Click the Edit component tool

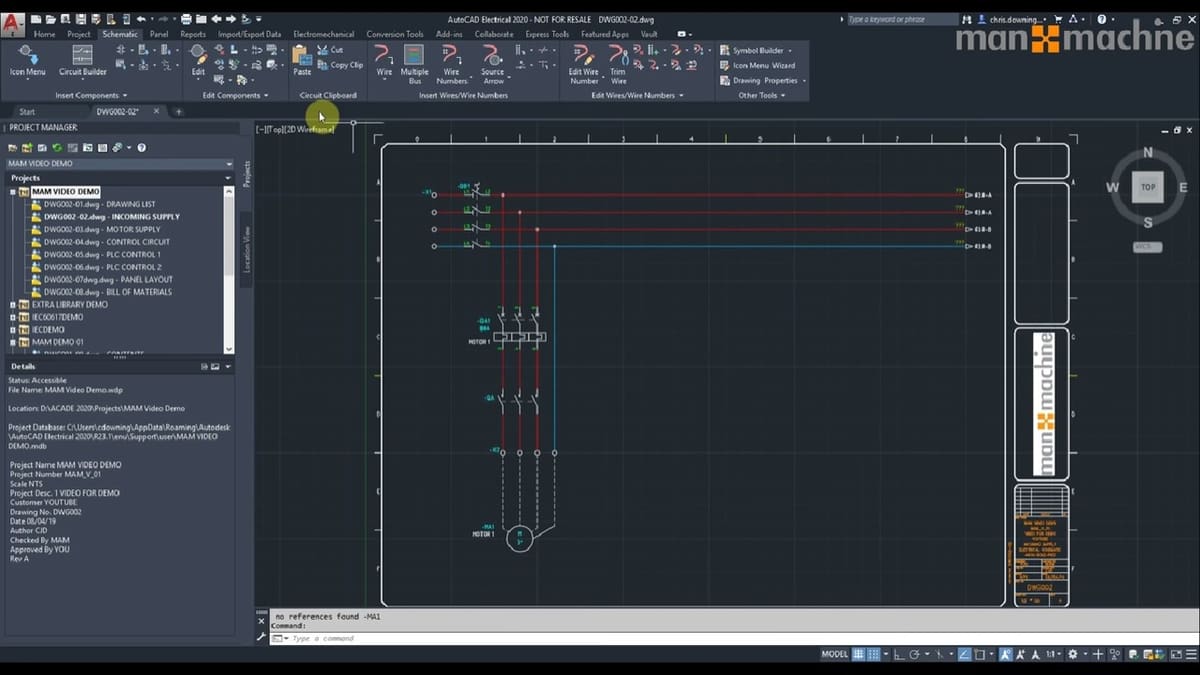(198, 60)
